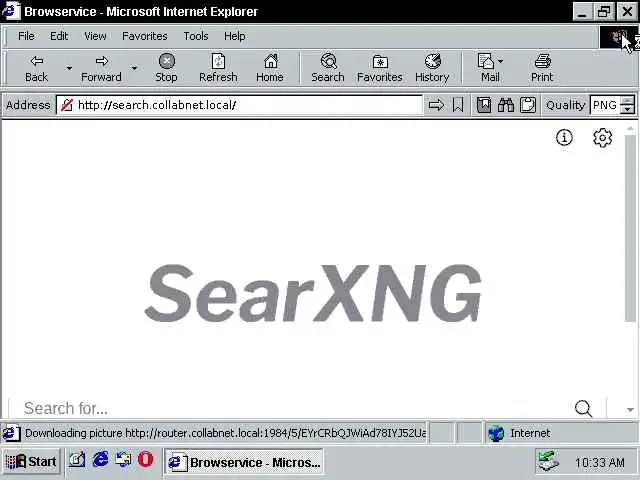Click the vertical scrollbar thumb
This screenshot has width=640, height=480.
(630, 228)
